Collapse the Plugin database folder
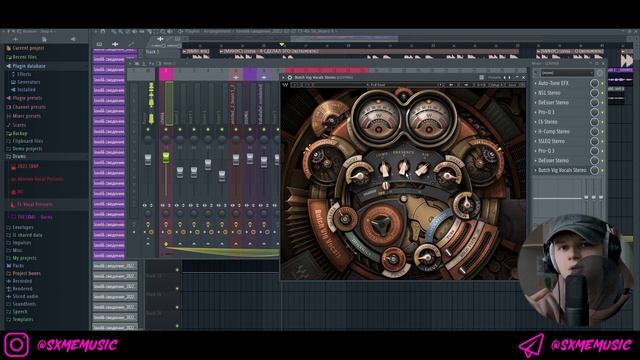This screenshot has height=360, width=640. click(x=29, y=66)
